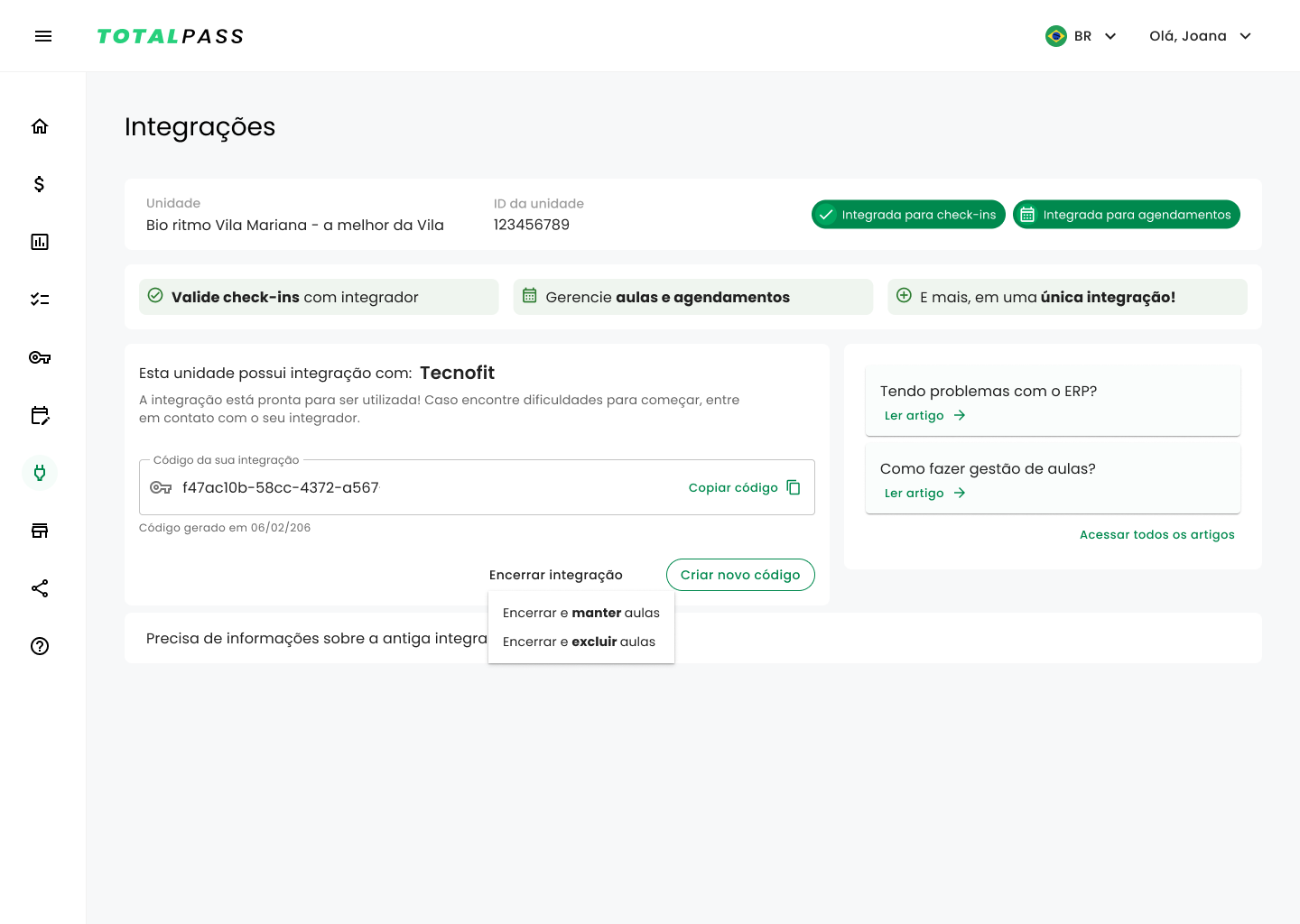Image resolution: width=1300 pixels, height=924 pixels.
Task: Click the unit ID 123456789
Action: 532,225
